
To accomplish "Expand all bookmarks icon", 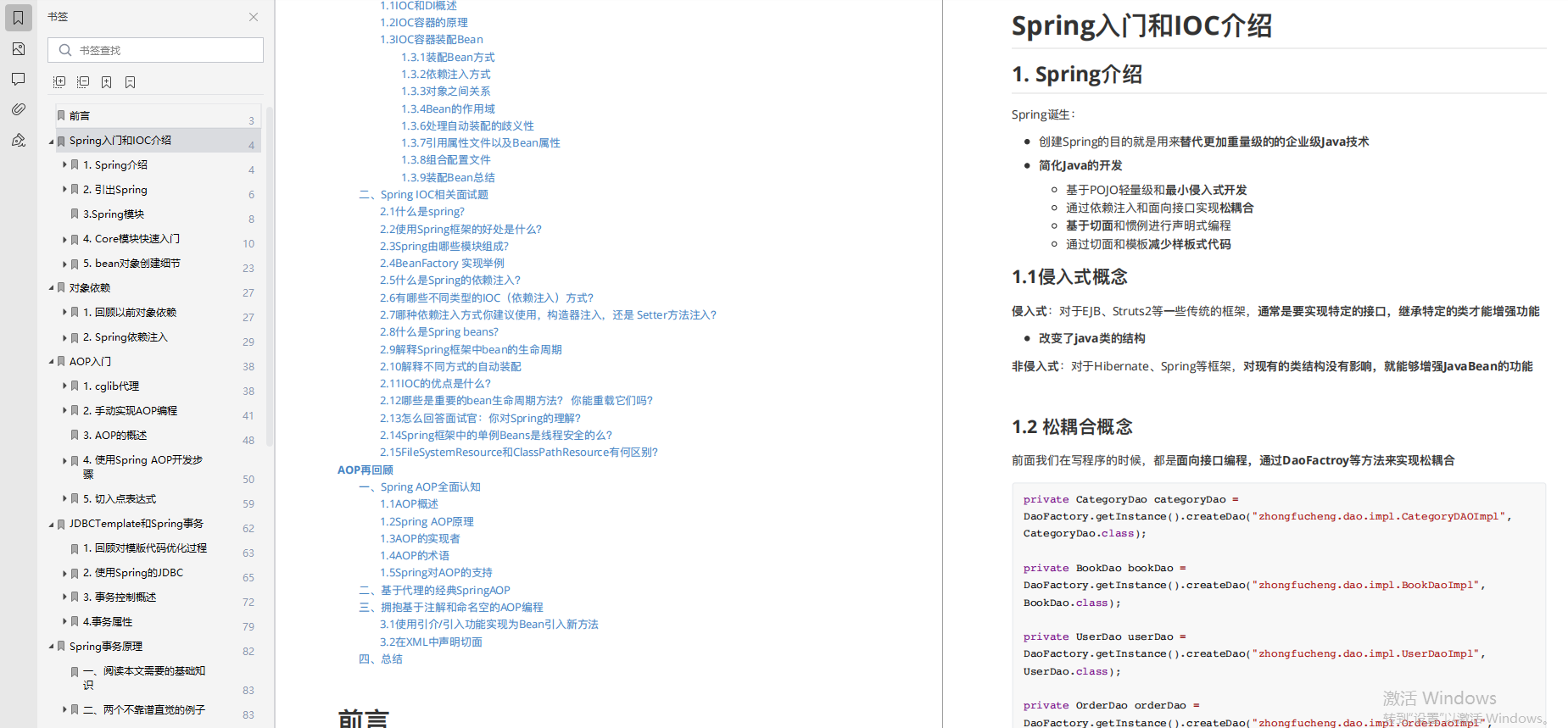I will pos(59,82).
